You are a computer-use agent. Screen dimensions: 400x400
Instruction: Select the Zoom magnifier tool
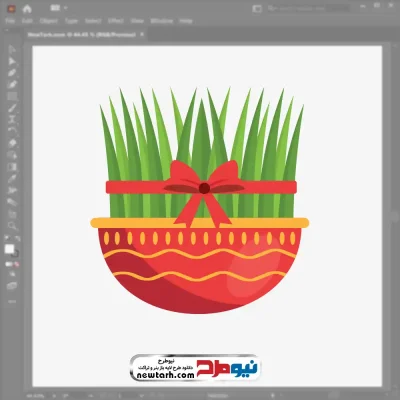point(12,226)
